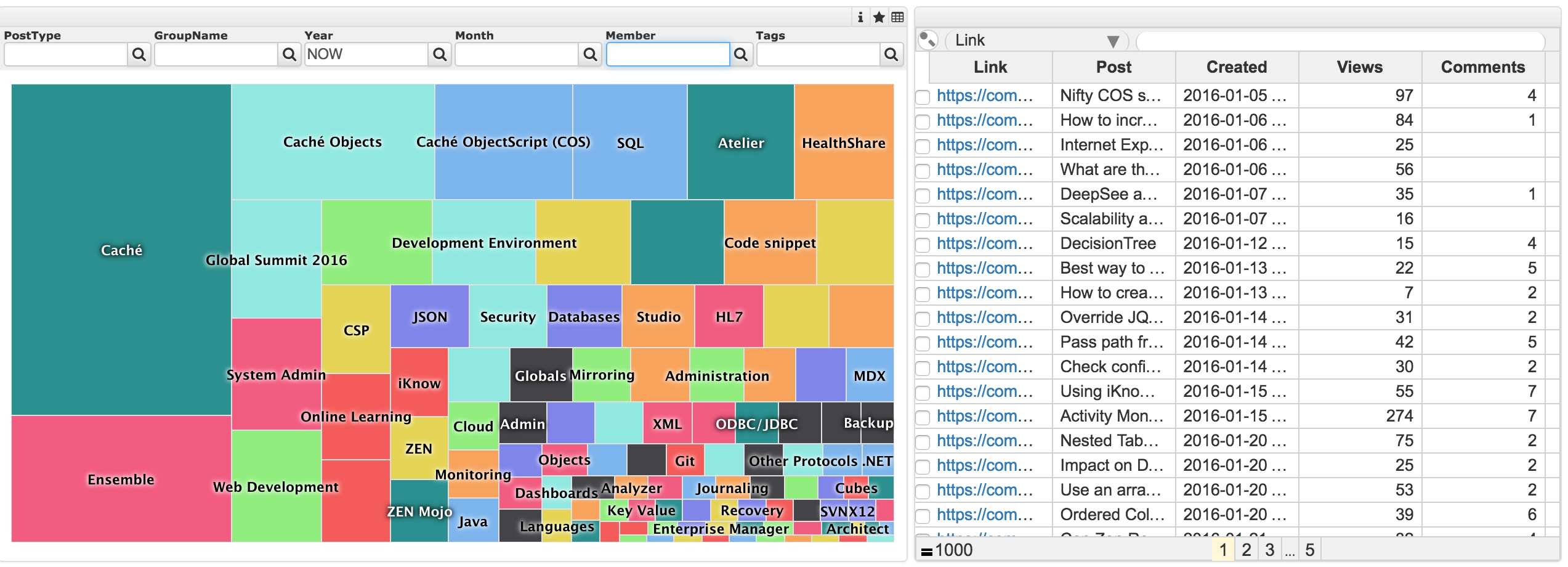This screenshot has width=1568, height=567.
Task: Select the Caché Objects treemap tile
Action: 333,142
